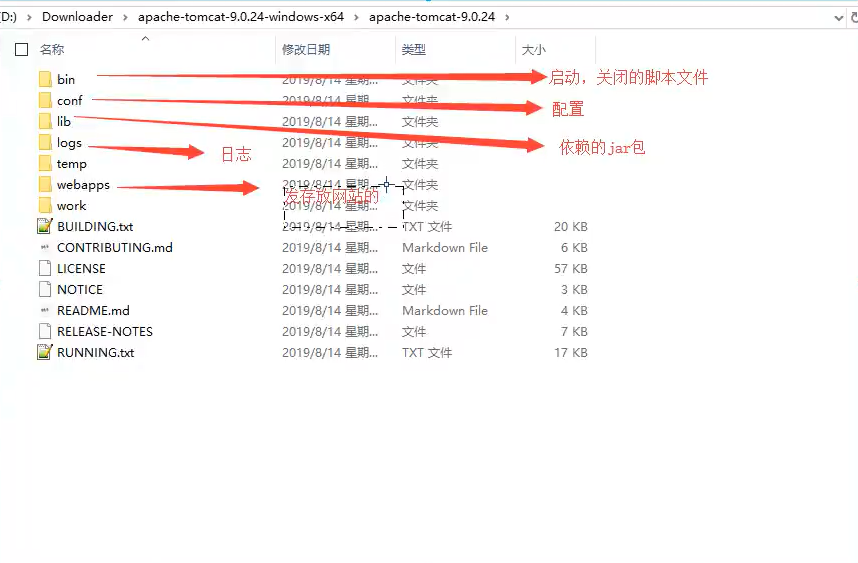The image size is (858, 563).
Task: Click the webapps folder icon
Action: click(x=44, y=185)
